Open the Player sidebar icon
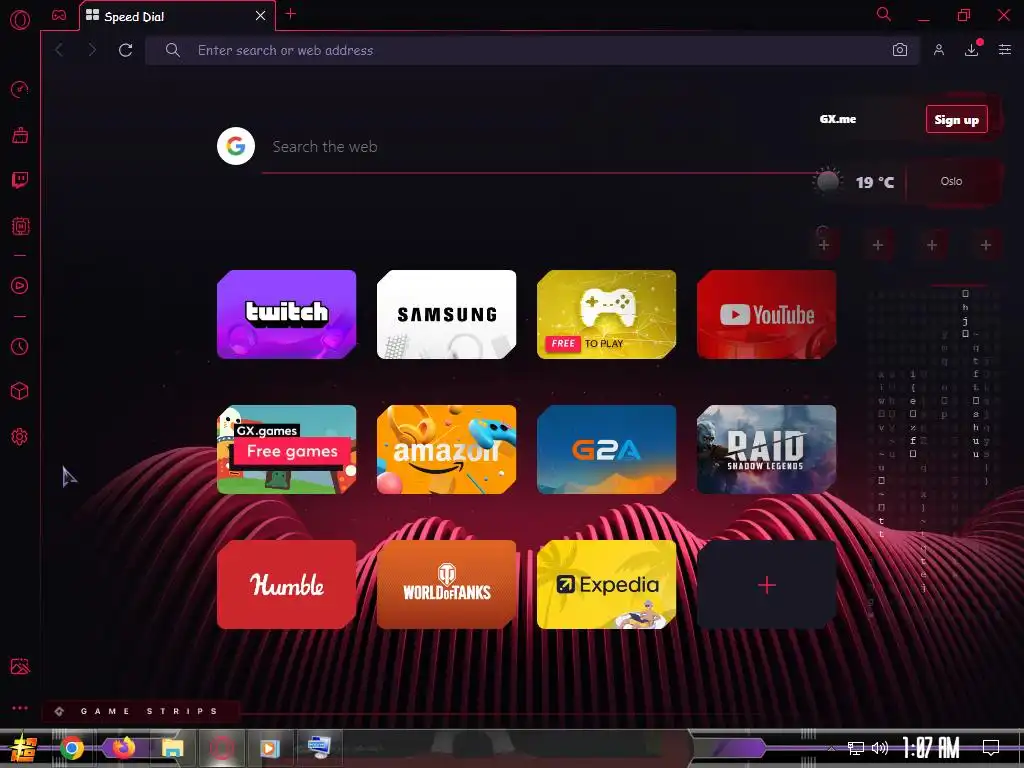This screenshot has height=768, width=1024. pyautogui.click(x=20, y=285)
